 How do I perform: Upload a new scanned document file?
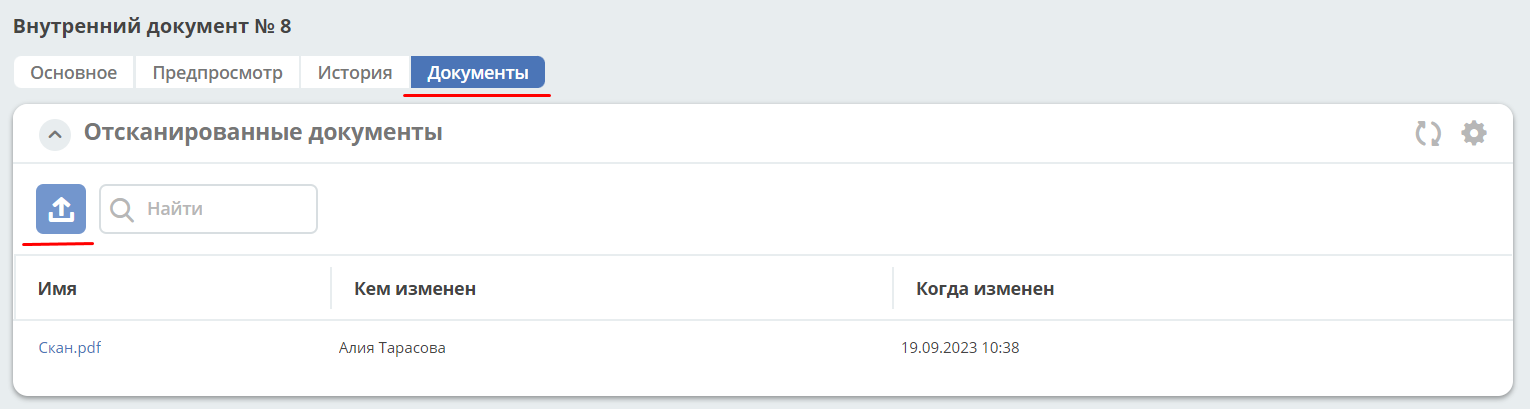tap(61, 209)
